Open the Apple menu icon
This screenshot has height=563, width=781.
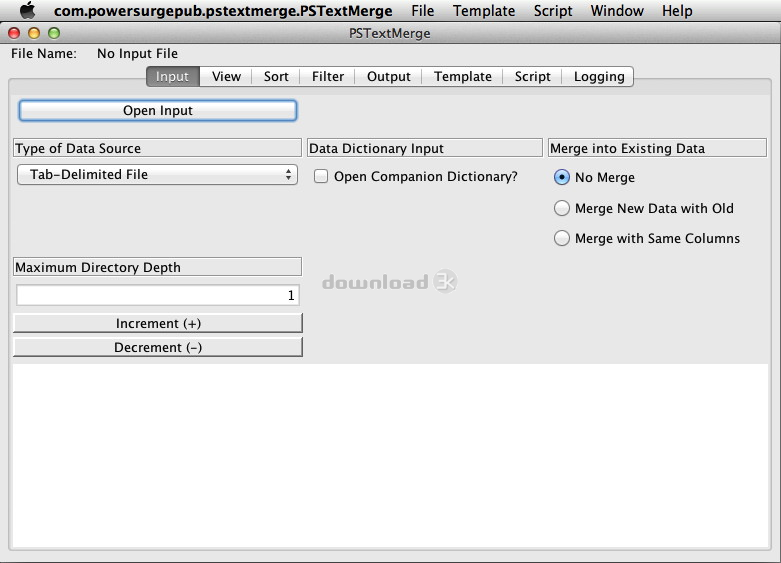[x=27, y=11]
